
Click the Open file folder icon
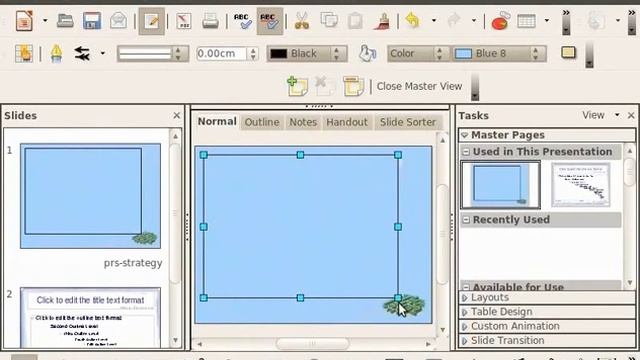pos(65,20)
